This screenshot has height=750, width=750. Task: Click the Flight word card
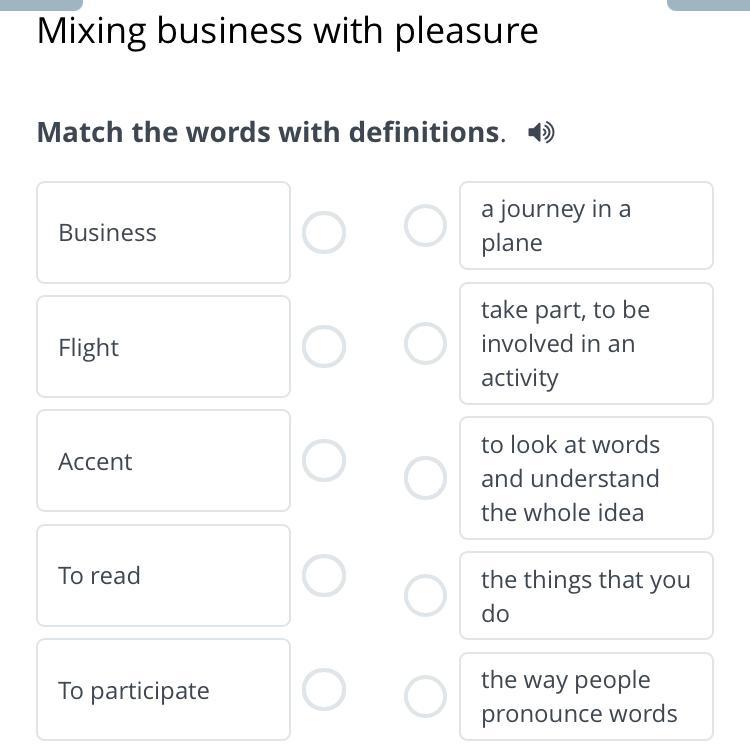[163, 347]
